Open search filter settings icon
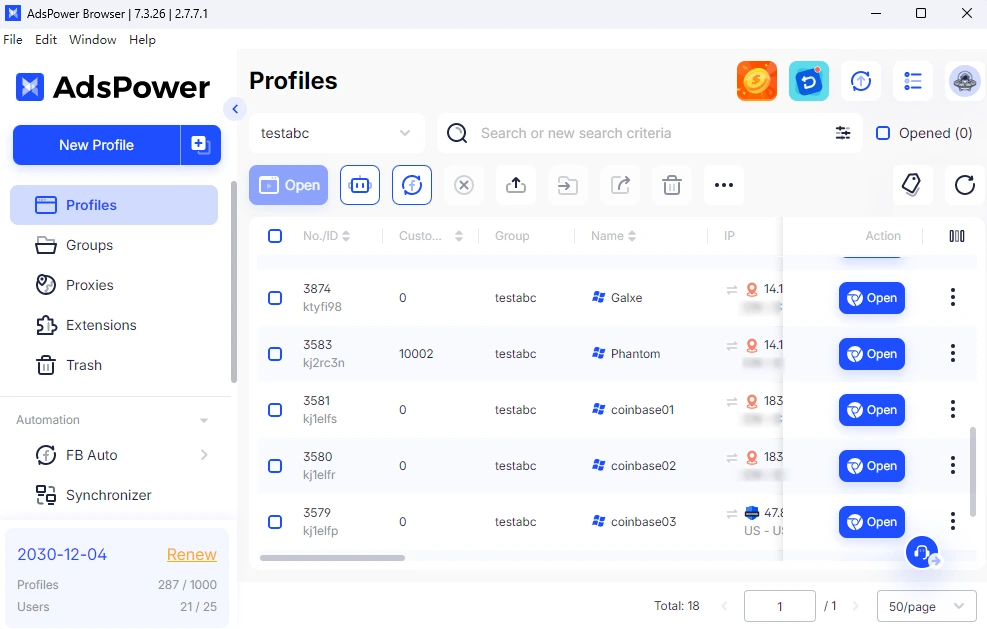Screen dimensions: 987x629 tap(843, 133)
